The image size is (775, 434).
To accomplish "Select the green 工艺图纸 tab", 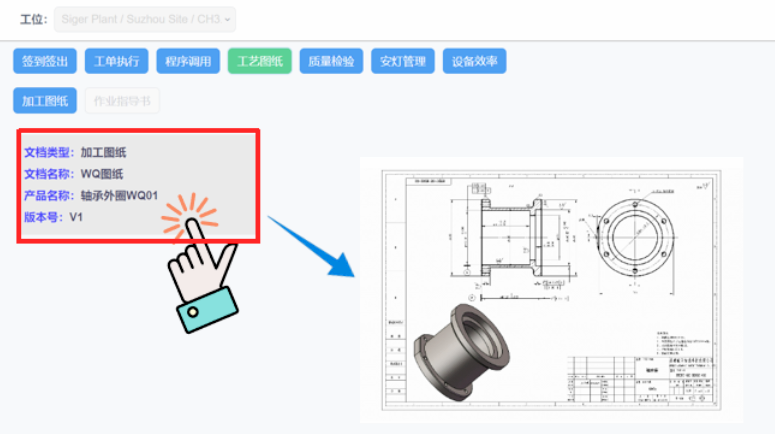I will pyautogui.click(x=259, y=61).
